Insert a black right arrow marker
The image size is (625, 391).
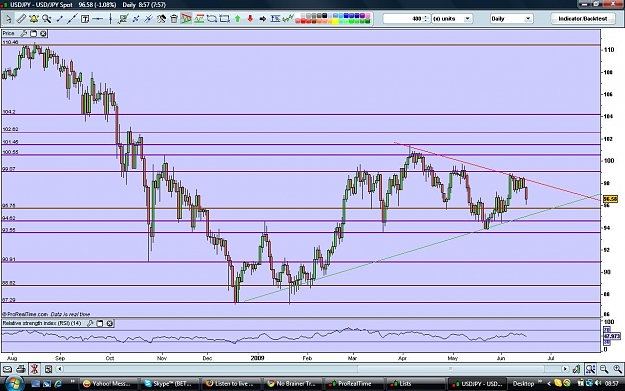click(263, 19)
